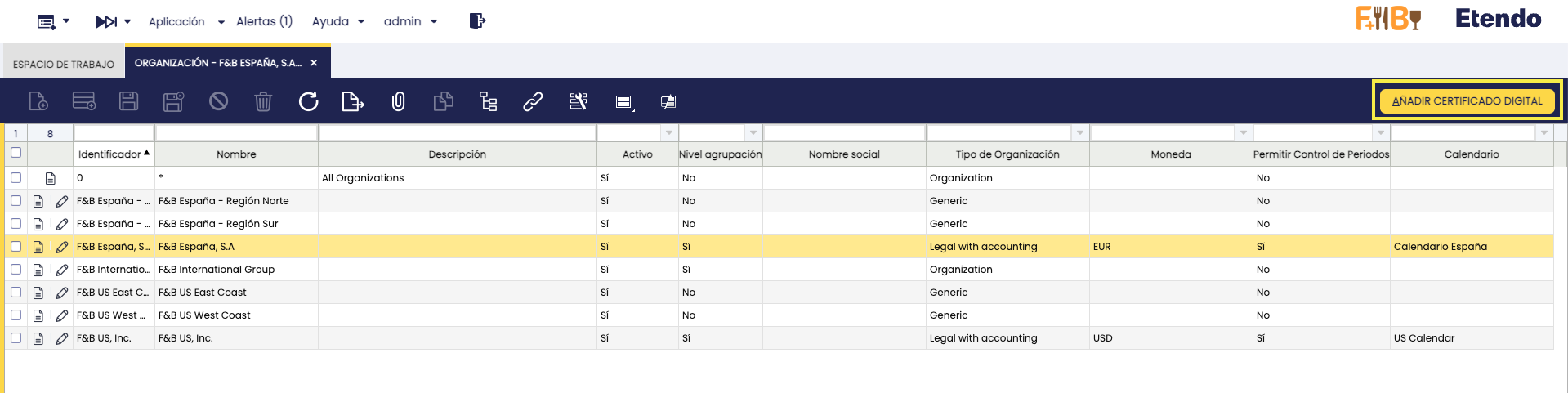
Task: Open the admin user dropdown menu
Action: (410, 21)
